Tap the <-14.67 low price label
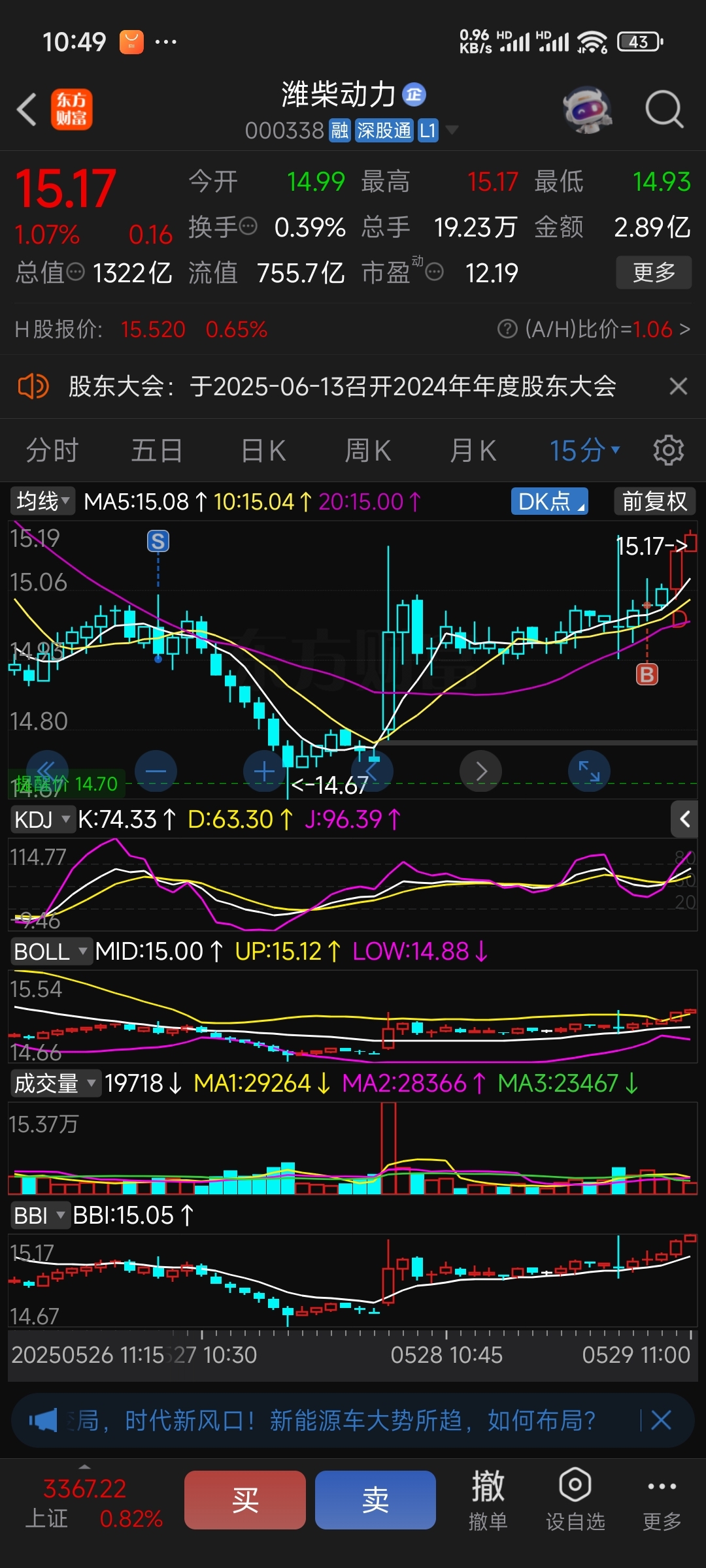Image resolution: width=706 pixels, height=1568 pixels. tap(329, 785)
